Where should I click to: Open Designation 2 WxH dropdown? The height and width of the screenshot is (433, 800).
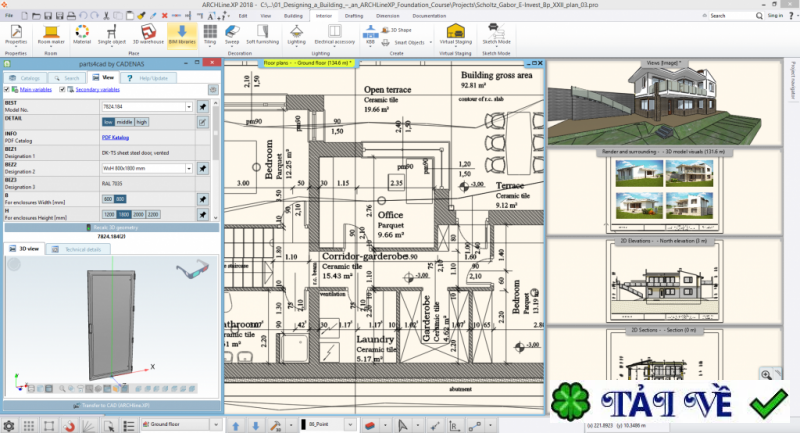[188, 168]
